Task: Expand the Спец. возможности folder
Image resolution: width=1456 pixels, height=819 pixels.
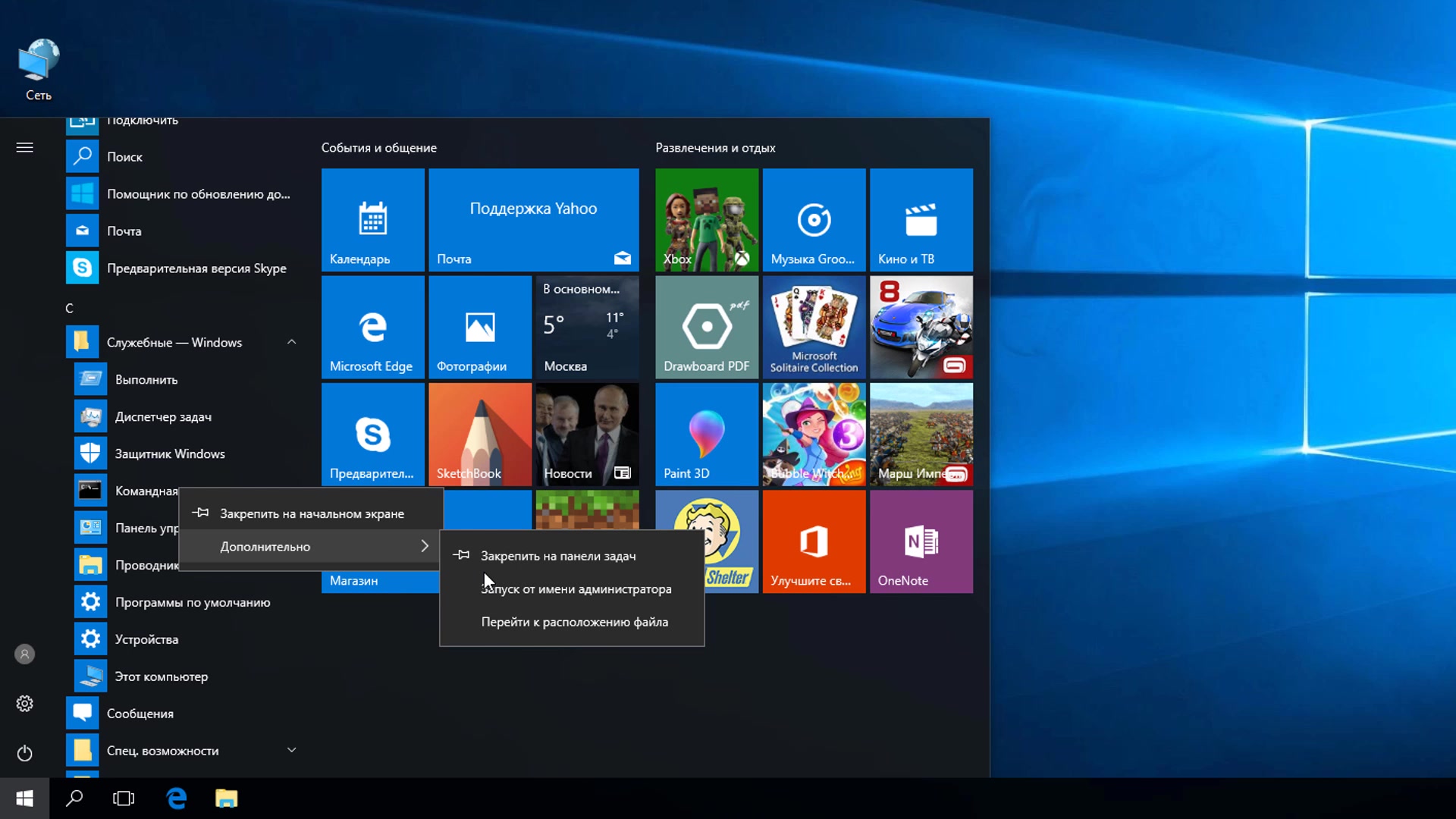Action: click(182, 751)
